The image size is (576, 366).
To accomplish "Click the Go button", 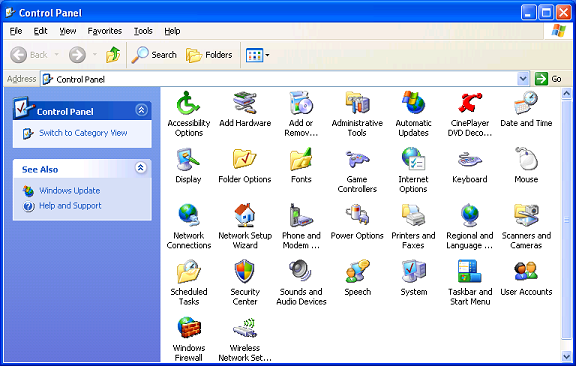I will coord(548,79).
